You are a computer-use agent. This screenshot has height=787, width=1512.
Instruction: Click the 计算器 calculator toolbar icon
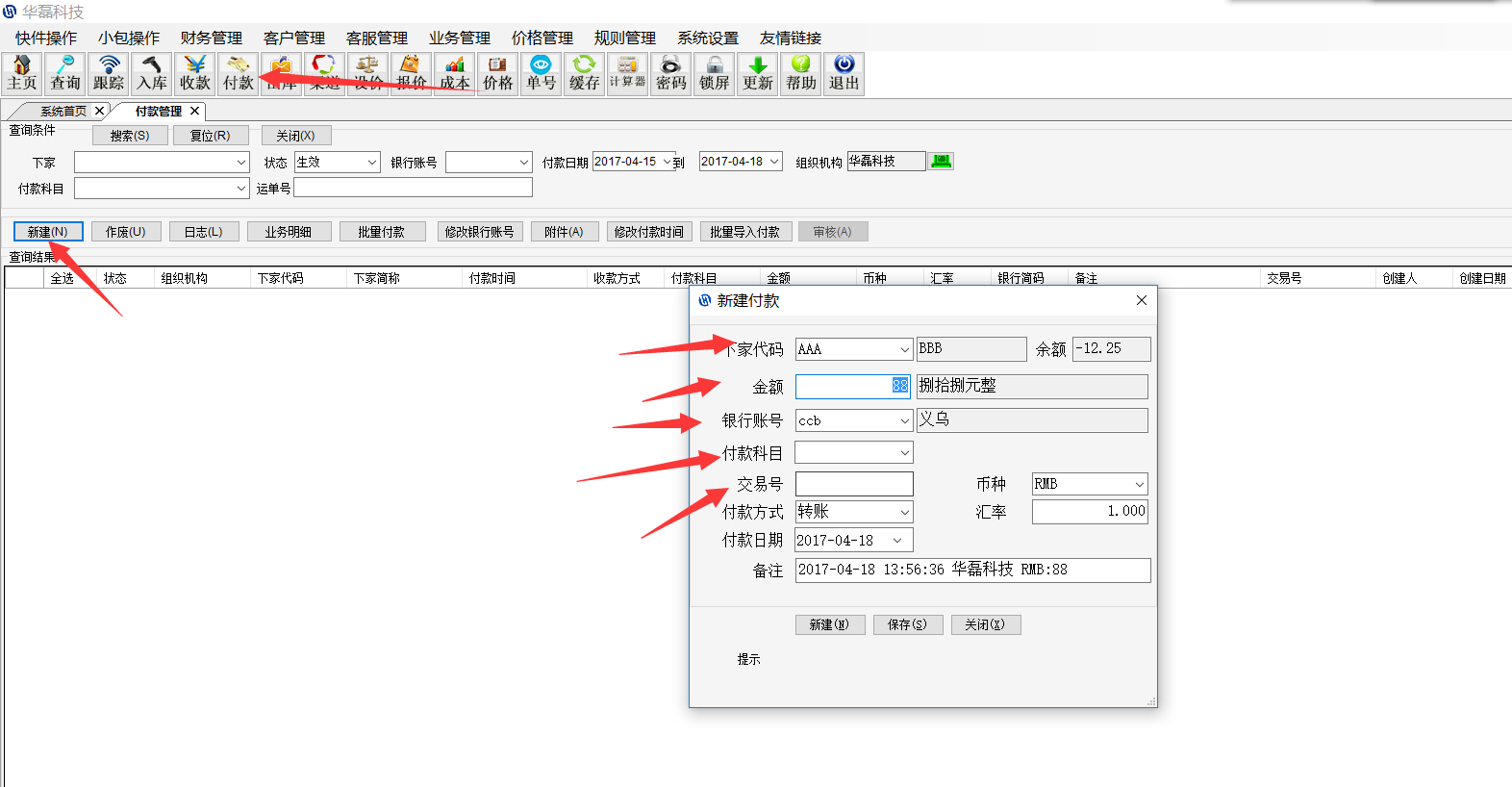click(627, 73)
